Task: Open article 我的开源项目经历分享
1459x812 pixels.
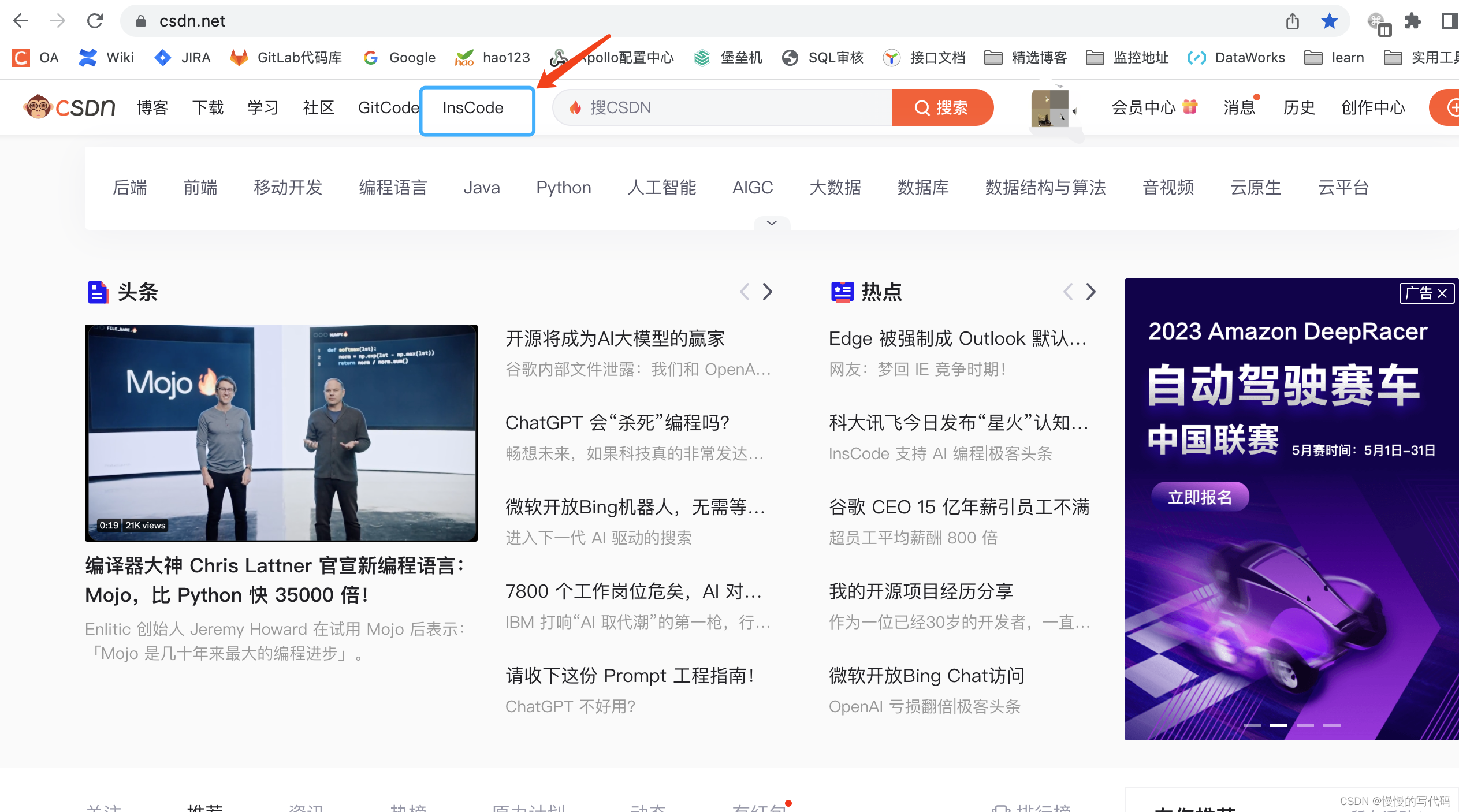Action: pos(921,591)
